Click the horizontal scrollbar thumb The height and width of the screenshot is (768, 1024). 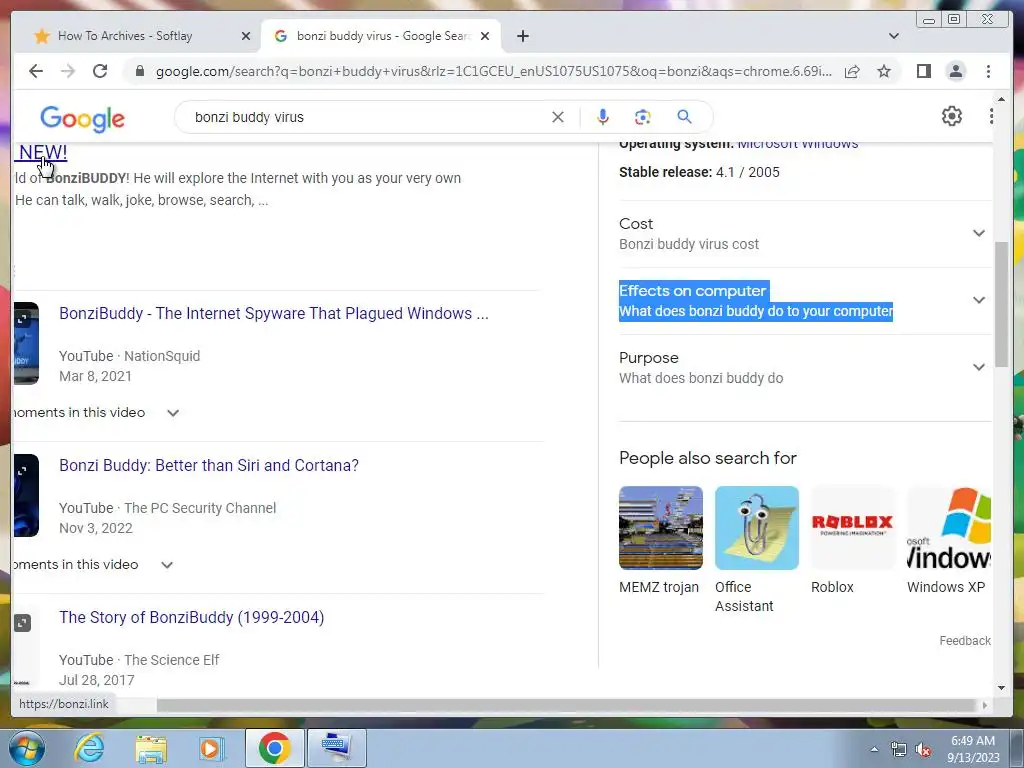point(568,705)
